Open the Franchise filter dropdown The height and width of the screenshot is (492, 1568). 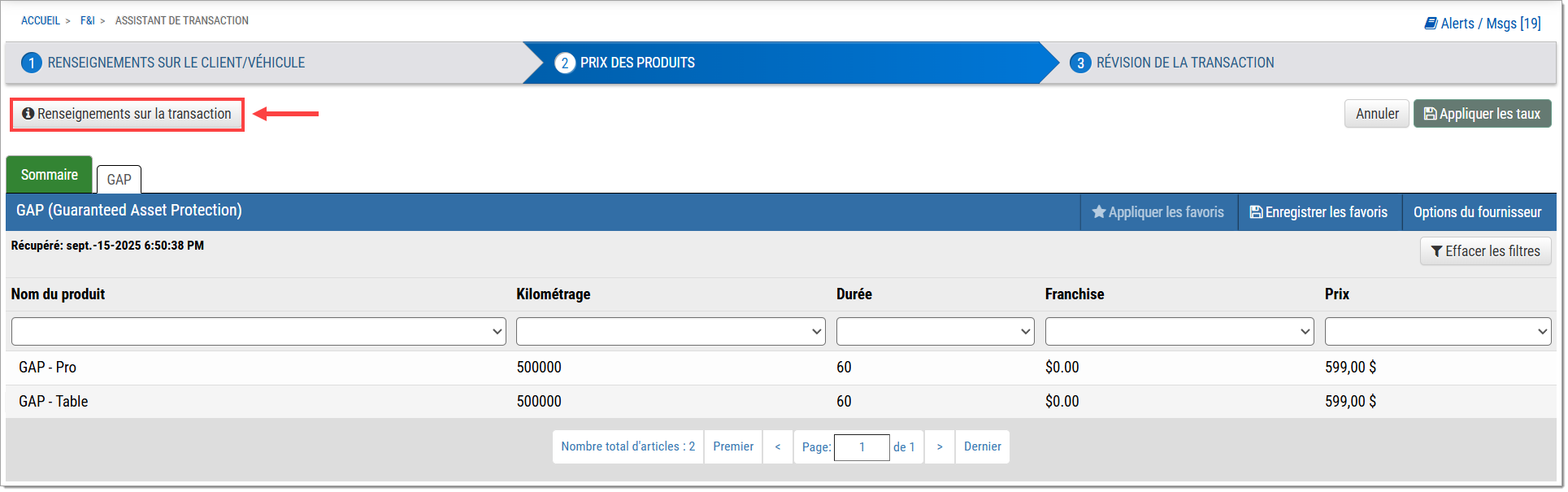click(x=1179, y=332)
